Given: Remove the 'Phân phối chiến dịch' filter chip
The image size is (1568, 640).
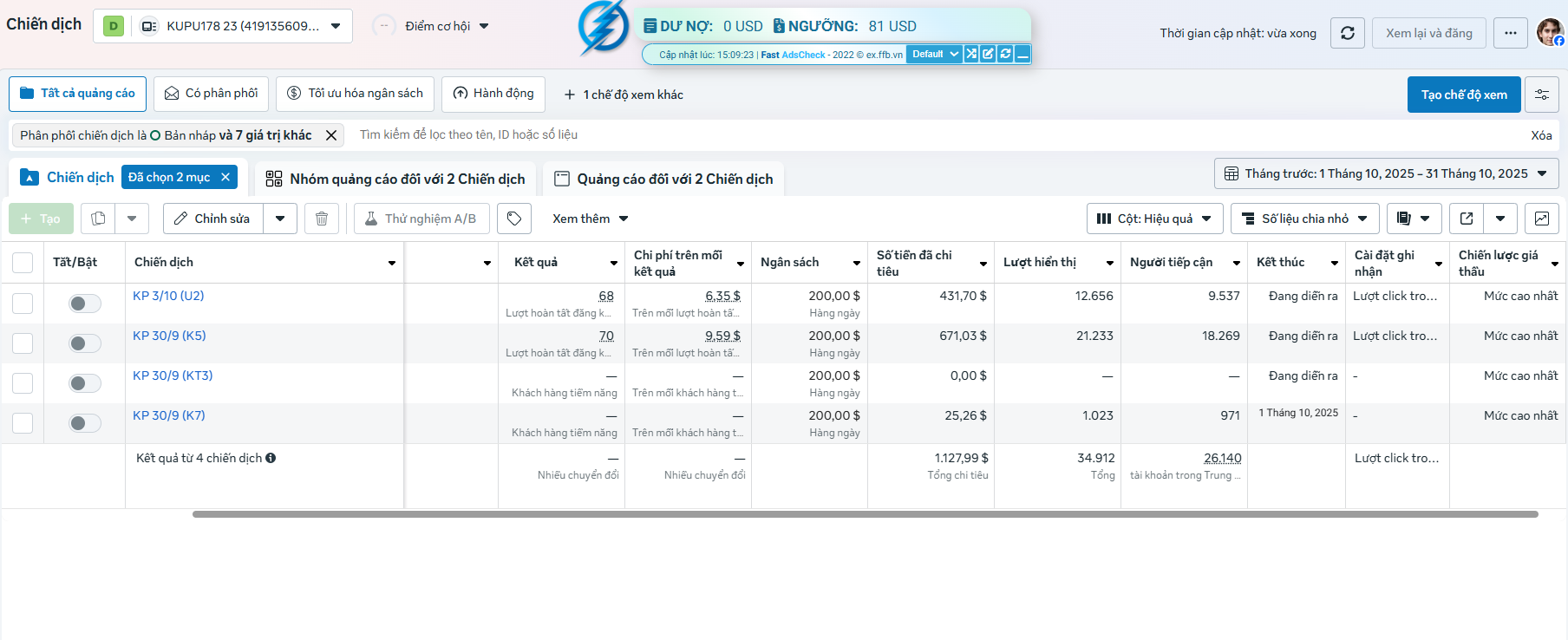Looking at the screenshot, I should tap(331, 135).
